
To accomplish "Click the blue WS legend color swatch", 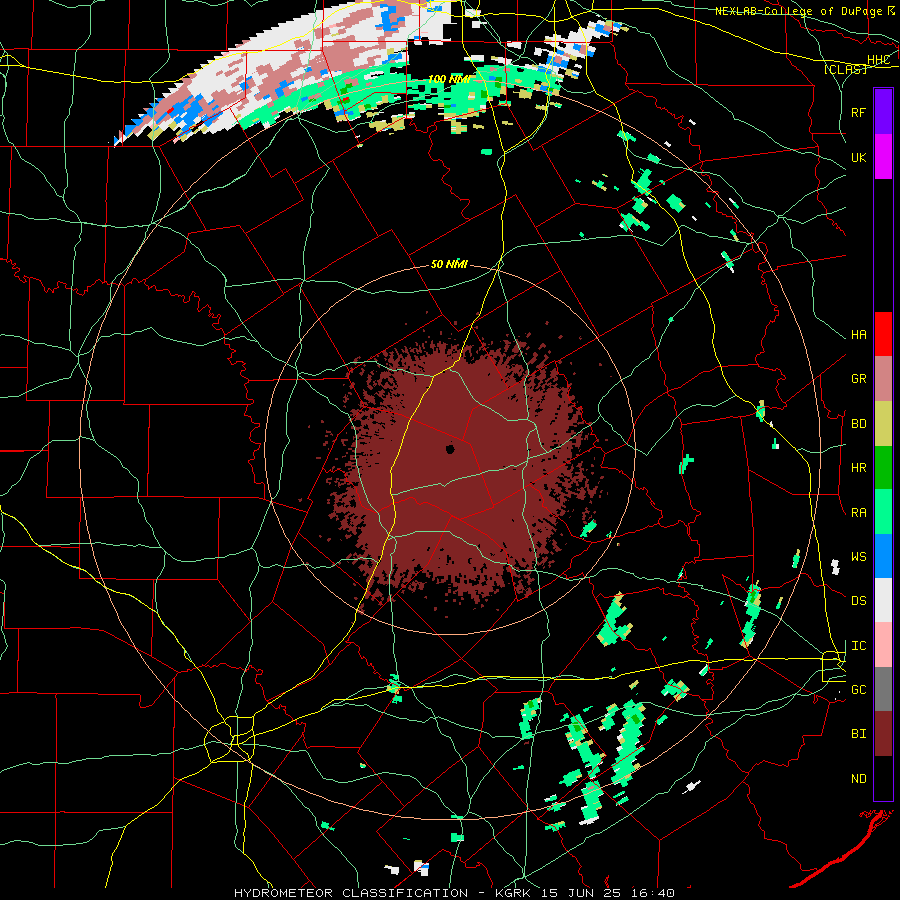I will (883, 556).
